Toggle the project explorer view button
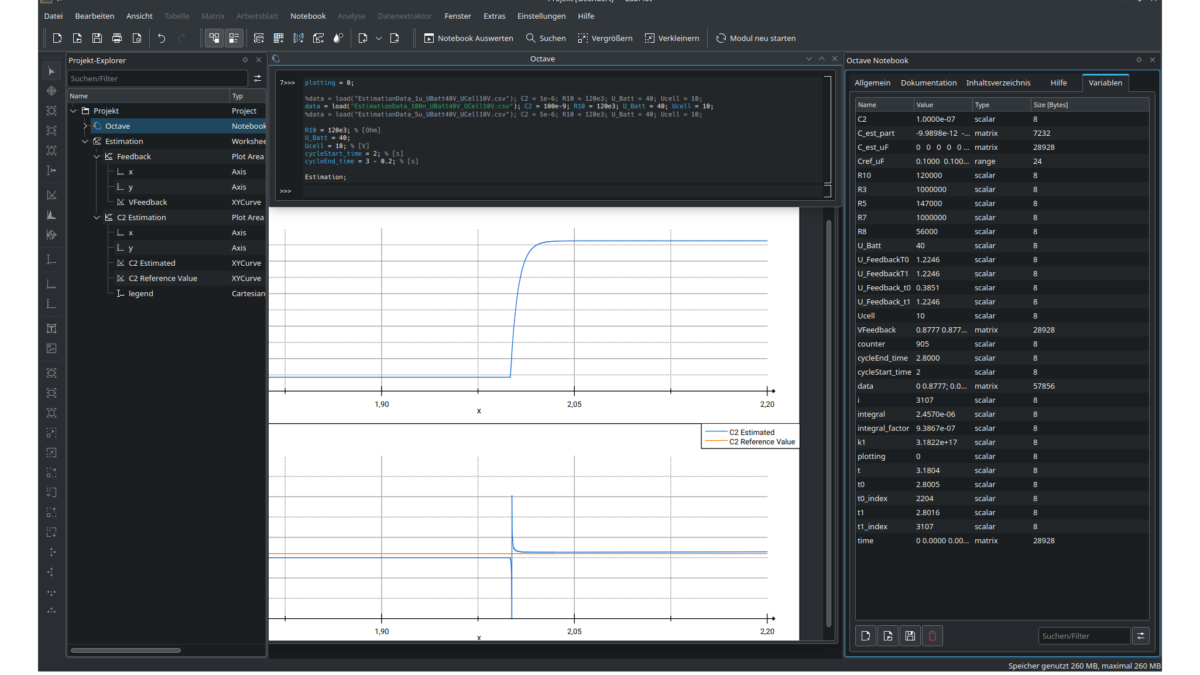The image size is (1200, 675). pyautogui.click(x=212, y=36)
